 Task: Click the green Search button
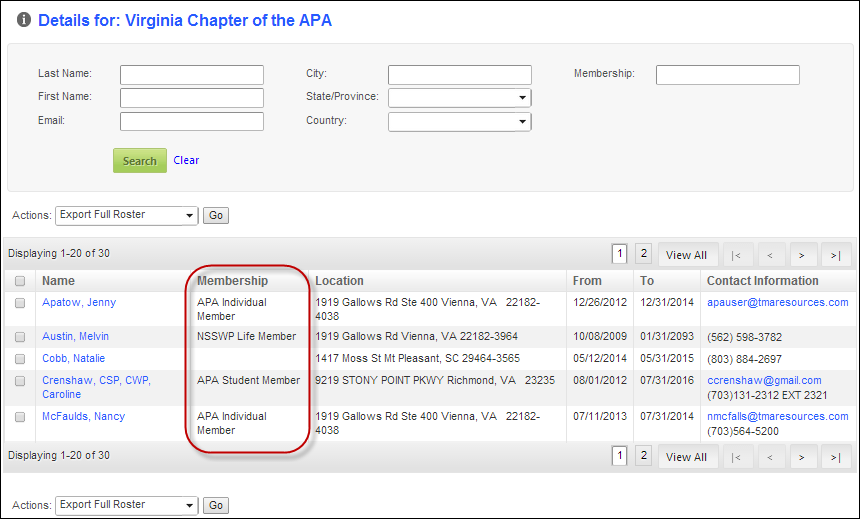tap(140, 161)
